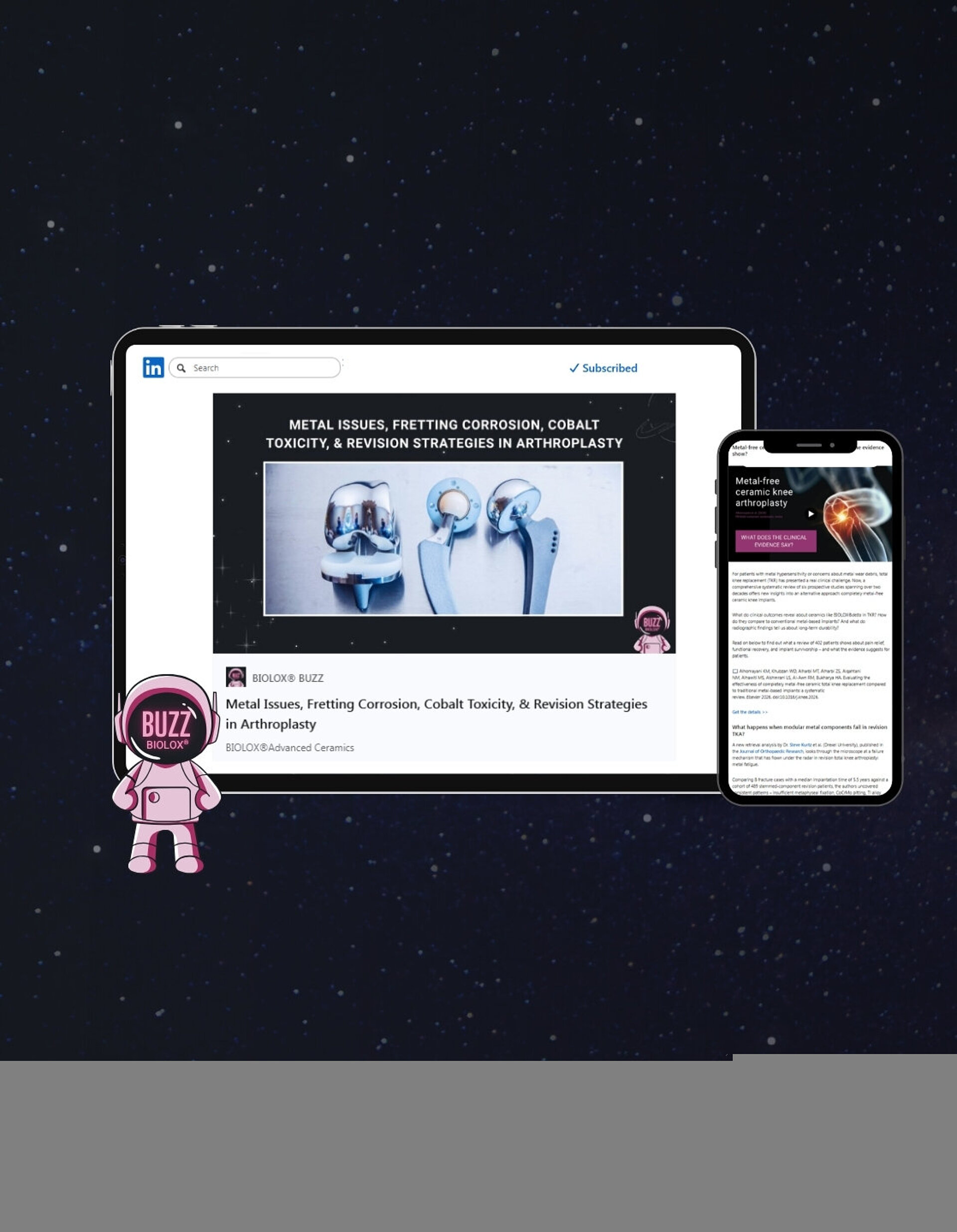Select the magnifier icon in the search box
This screenshot has height=1232, width=957.
coord(181,368)
